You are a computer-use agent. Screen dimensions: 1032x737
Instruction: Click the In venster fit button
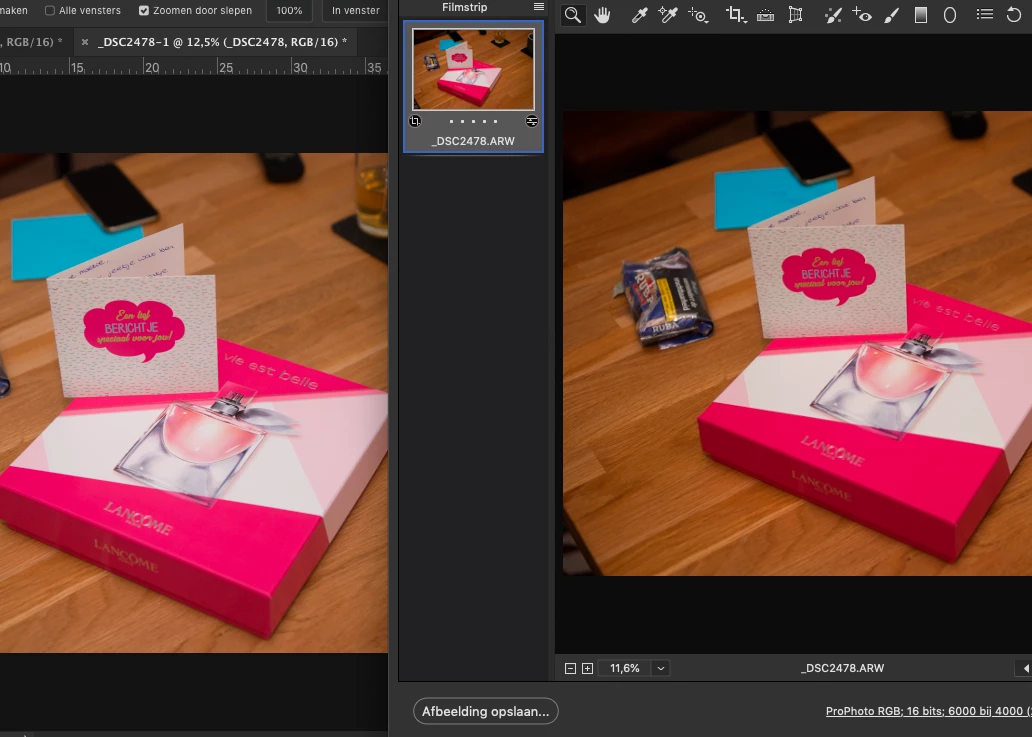point(355,11)
